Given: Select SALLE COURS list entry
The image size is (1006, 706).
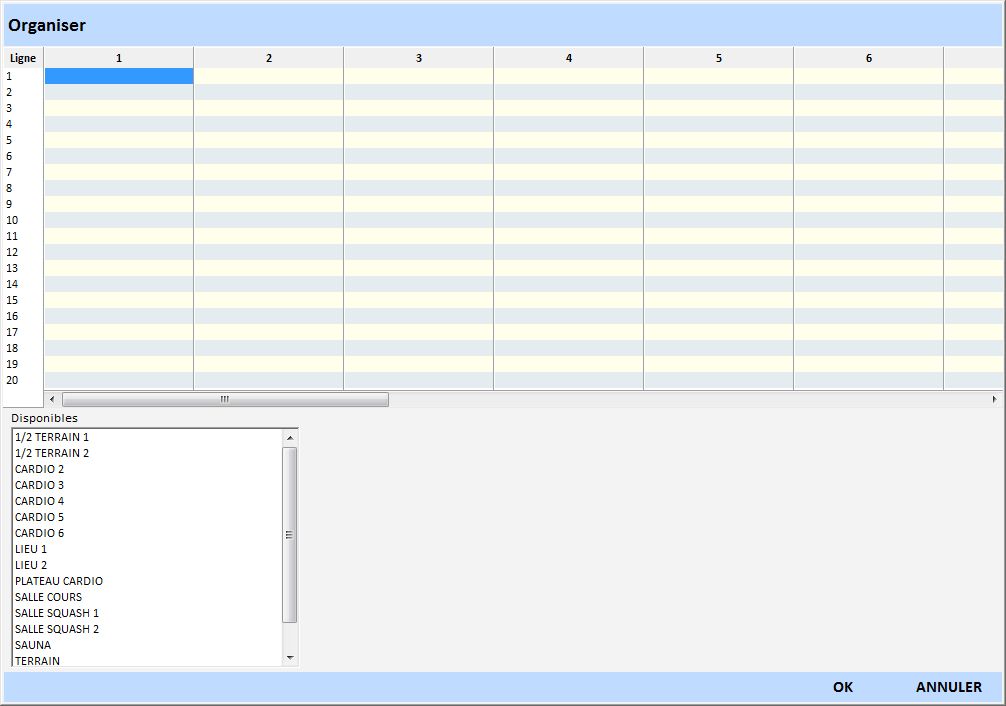Looking at the screenshot, I should (49, 597).
